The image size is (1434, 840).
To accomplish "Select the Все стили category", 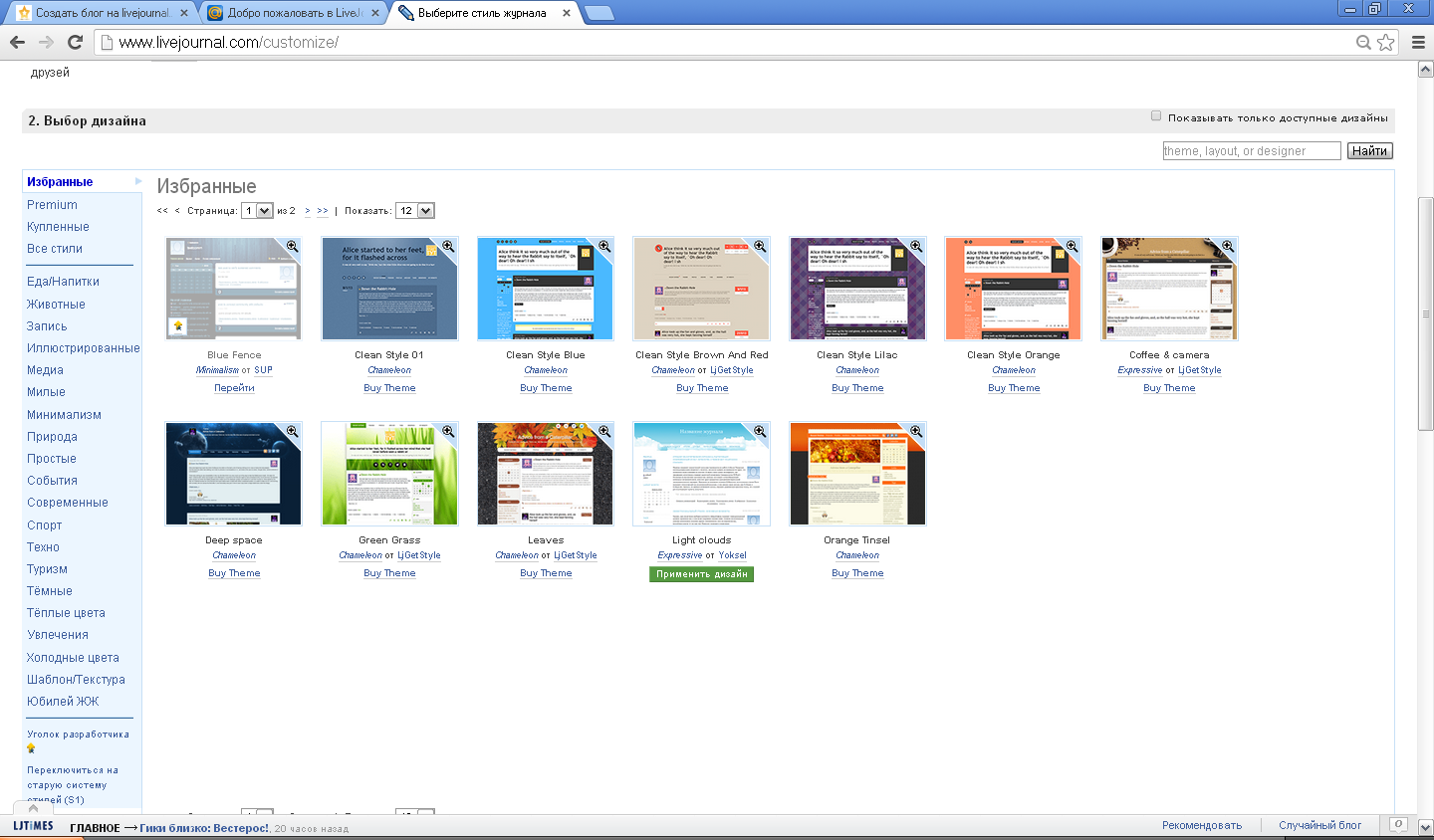I will pyautogui.click(x=55, y=249).
